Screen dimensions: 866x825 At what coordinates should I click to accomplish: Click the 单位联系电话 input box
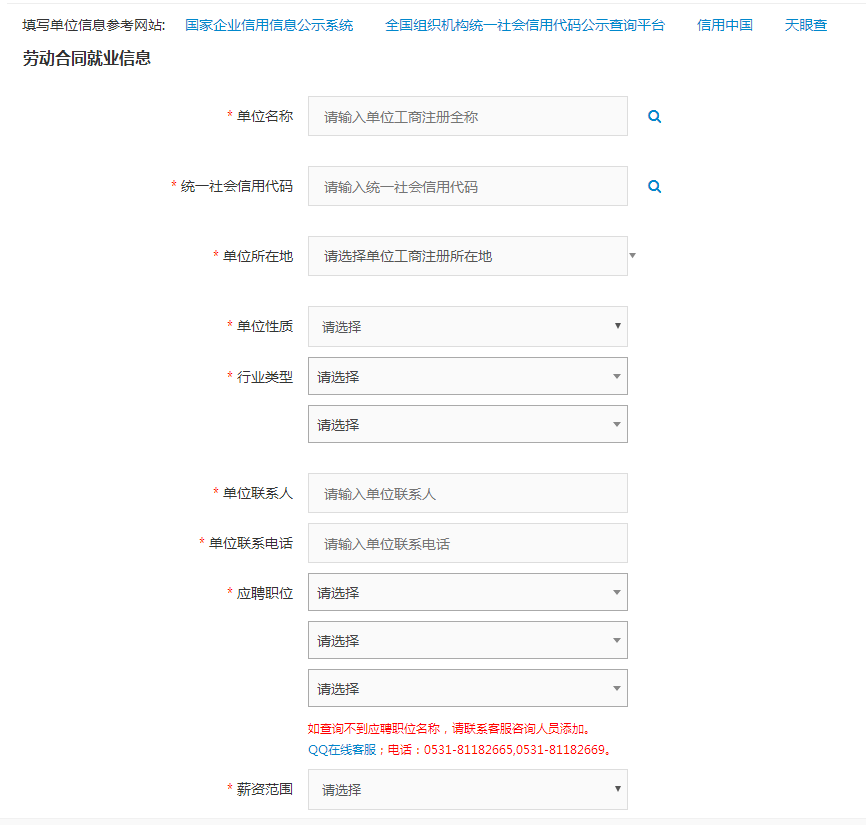click(x=467, y=544)
